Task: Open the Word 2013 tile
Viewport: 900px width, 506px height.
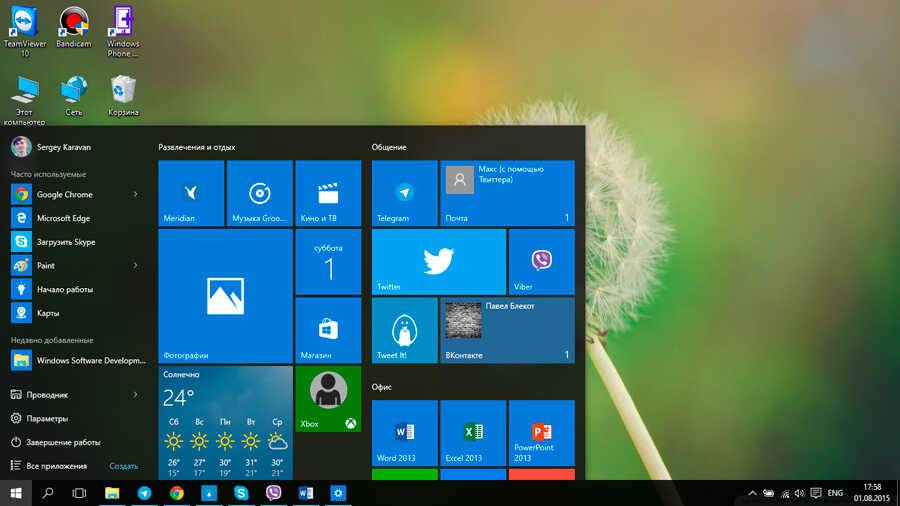Action: [404, 432]
